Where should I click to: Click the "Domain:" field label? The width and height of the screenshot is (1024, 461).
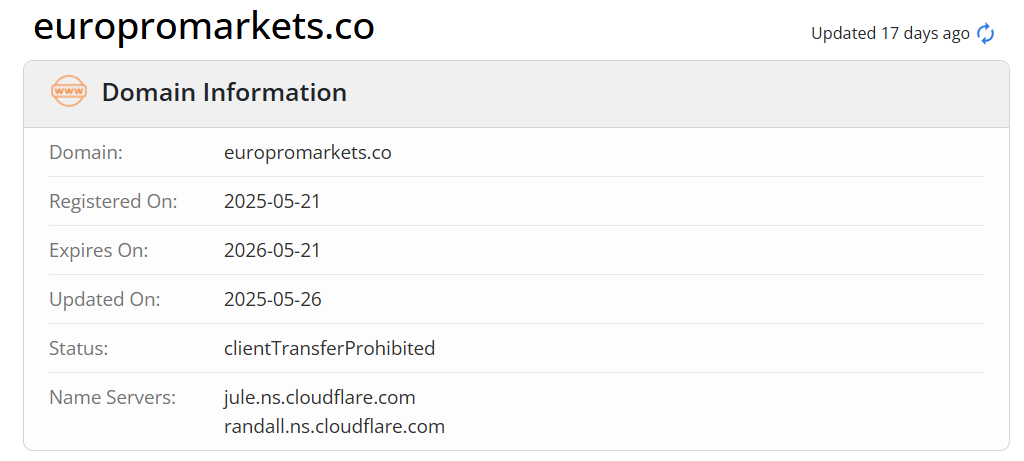[x=86, y=153]
